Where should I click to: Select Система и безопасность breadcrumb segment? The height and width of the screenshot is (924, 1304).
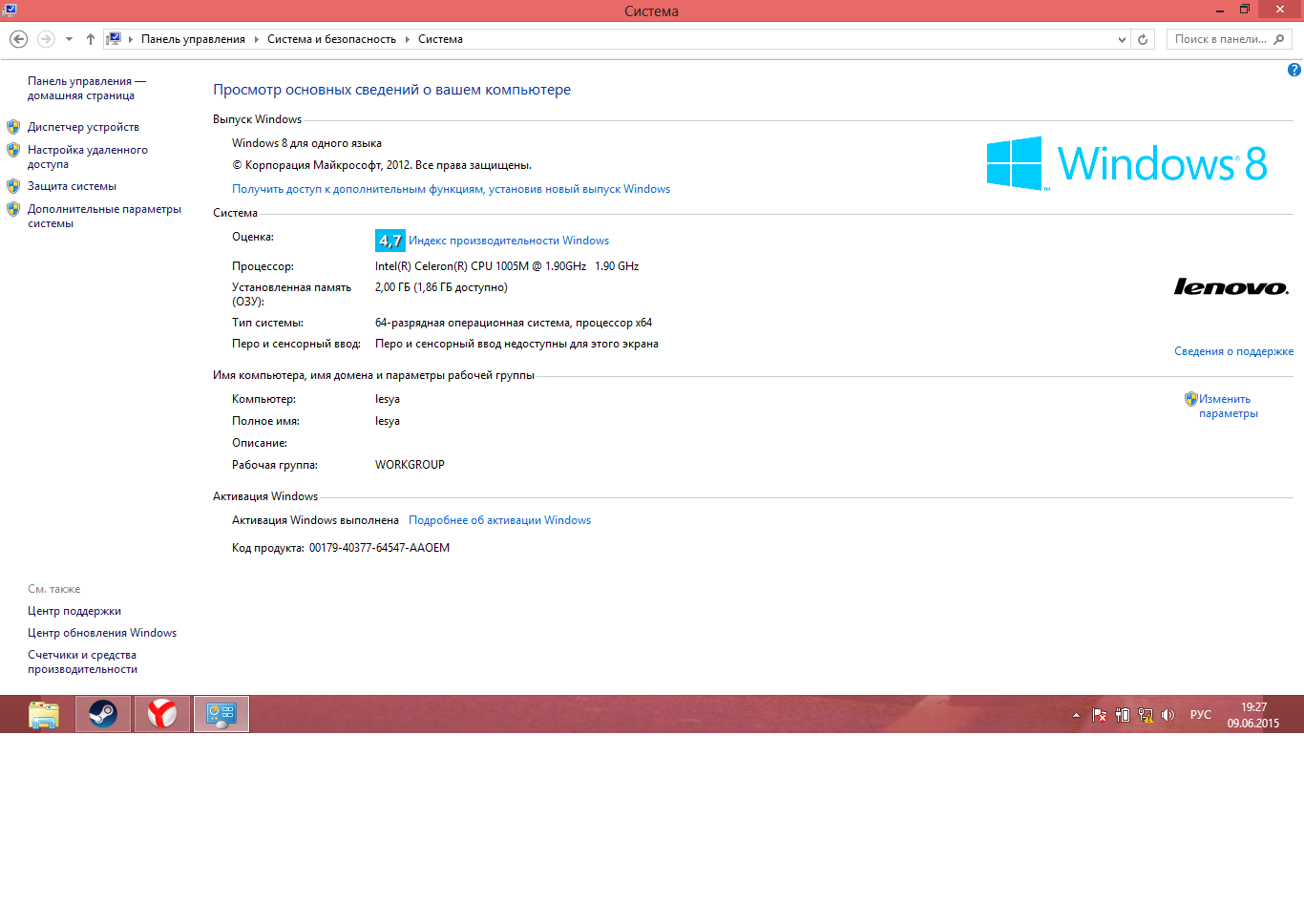click(331, 39)
